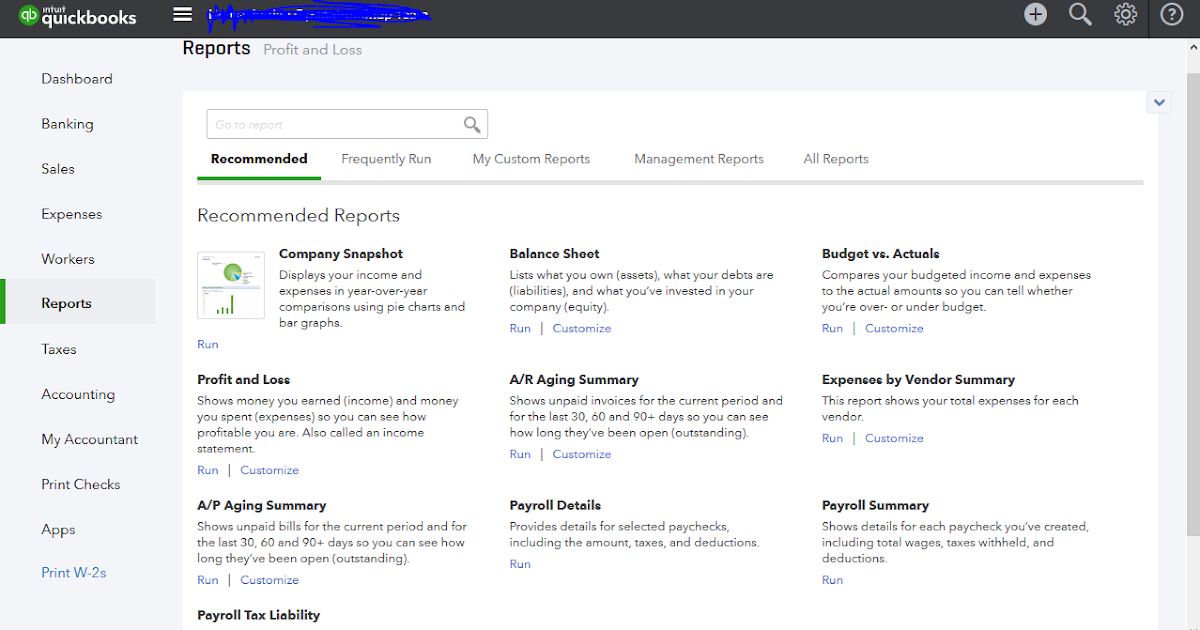Click the Payroll Tax Liability title
The height and width of the screenshot is (630, 1200).
[x=259, y=615]
